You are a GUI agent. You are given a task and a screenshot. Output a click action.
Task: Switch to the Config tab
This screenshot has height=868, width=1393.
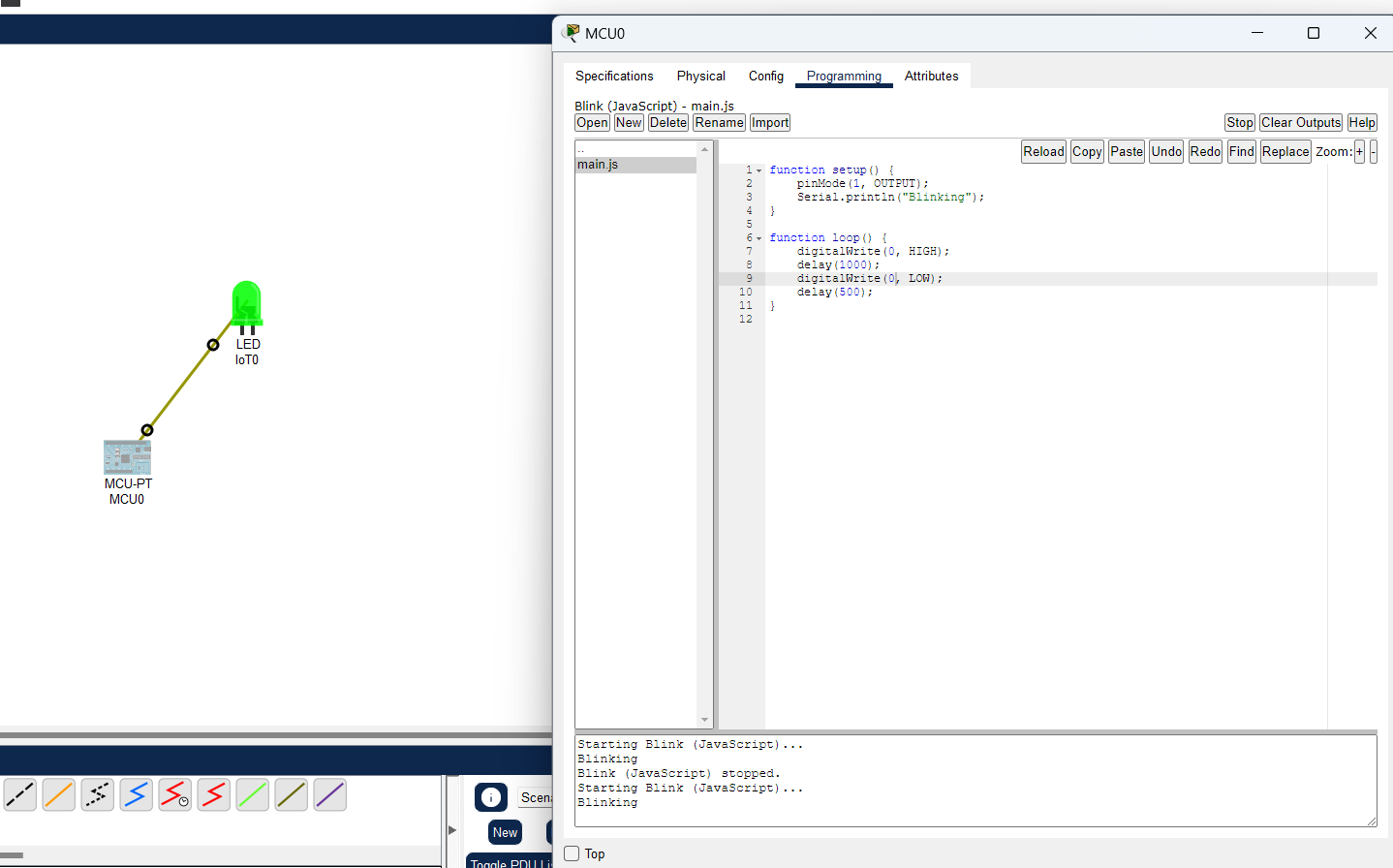point(765,76)
